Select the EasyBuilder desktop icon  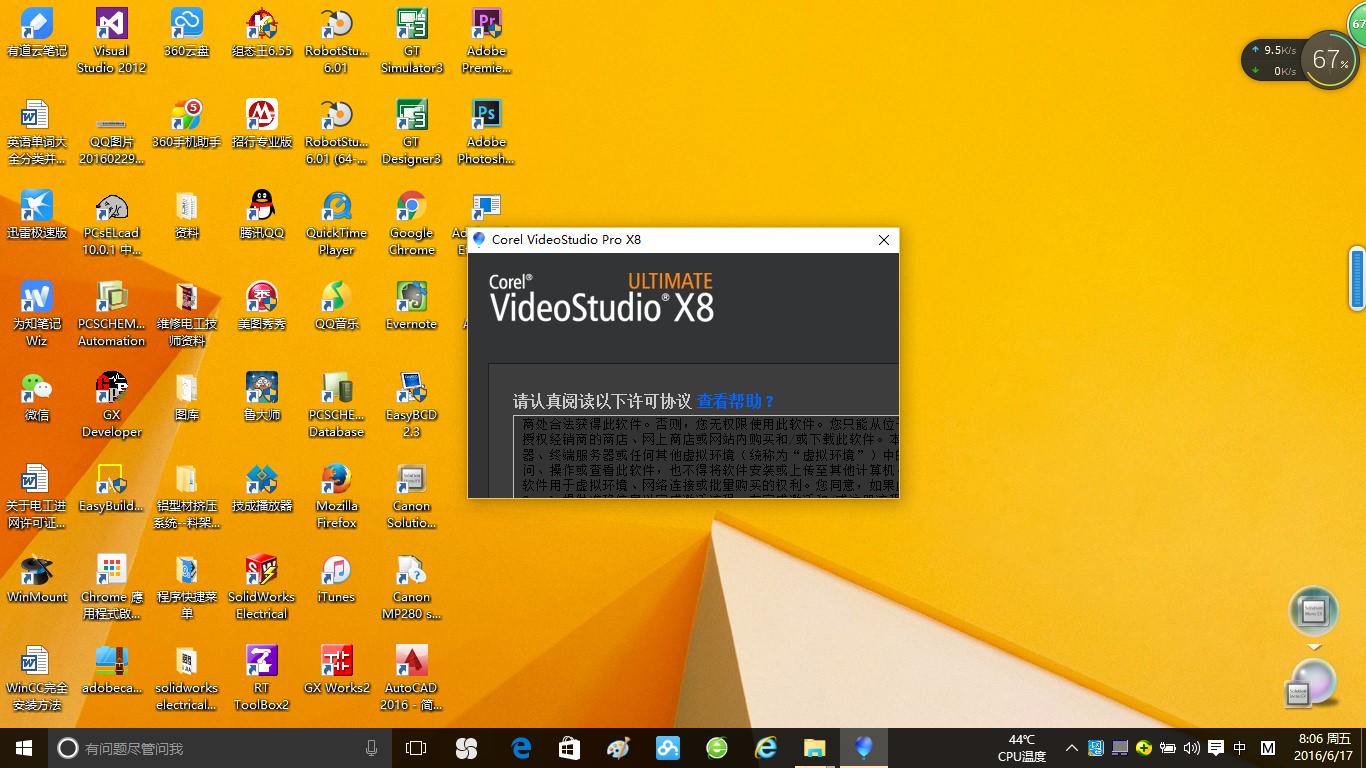tap(111, 488)
